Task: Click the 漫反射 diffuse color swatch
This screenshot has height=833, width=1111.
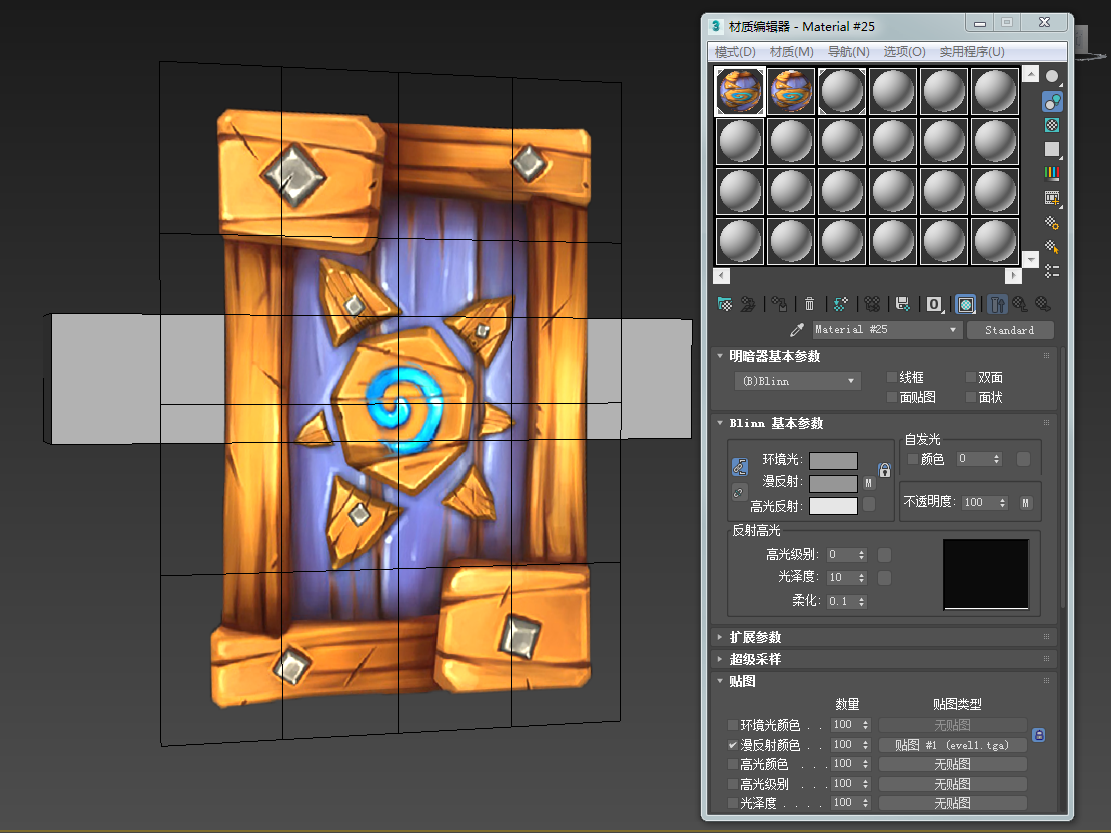Action: point(833,483)
